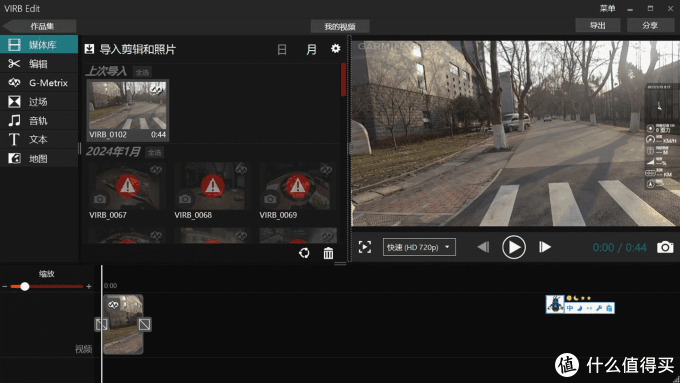Viewport: 680px width, 383px height.
Task: Click the 媒体库 film strip icon
Action: pyautogui.click(x=14, y=45)
